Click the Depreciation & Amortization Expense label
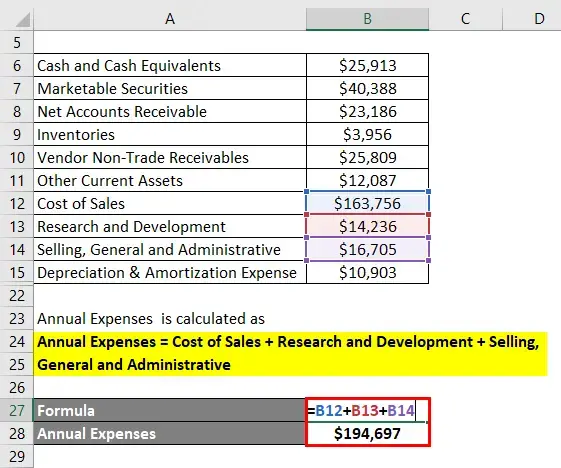Screen dimensions: 561x468 [x=167, y=273]
